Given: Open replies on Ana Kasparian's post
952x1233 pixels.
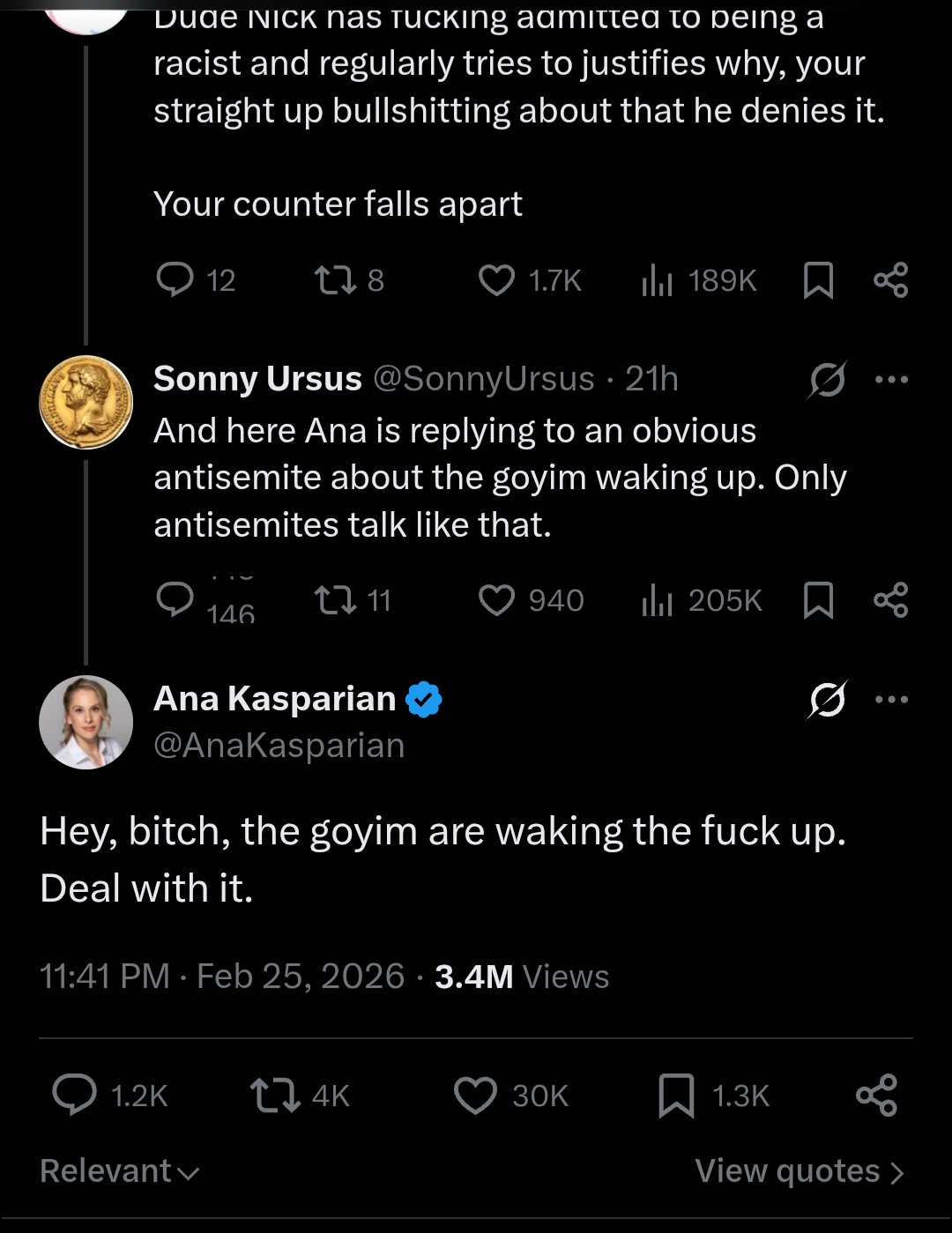Looking at the screenshot, I should [76, 1096].
